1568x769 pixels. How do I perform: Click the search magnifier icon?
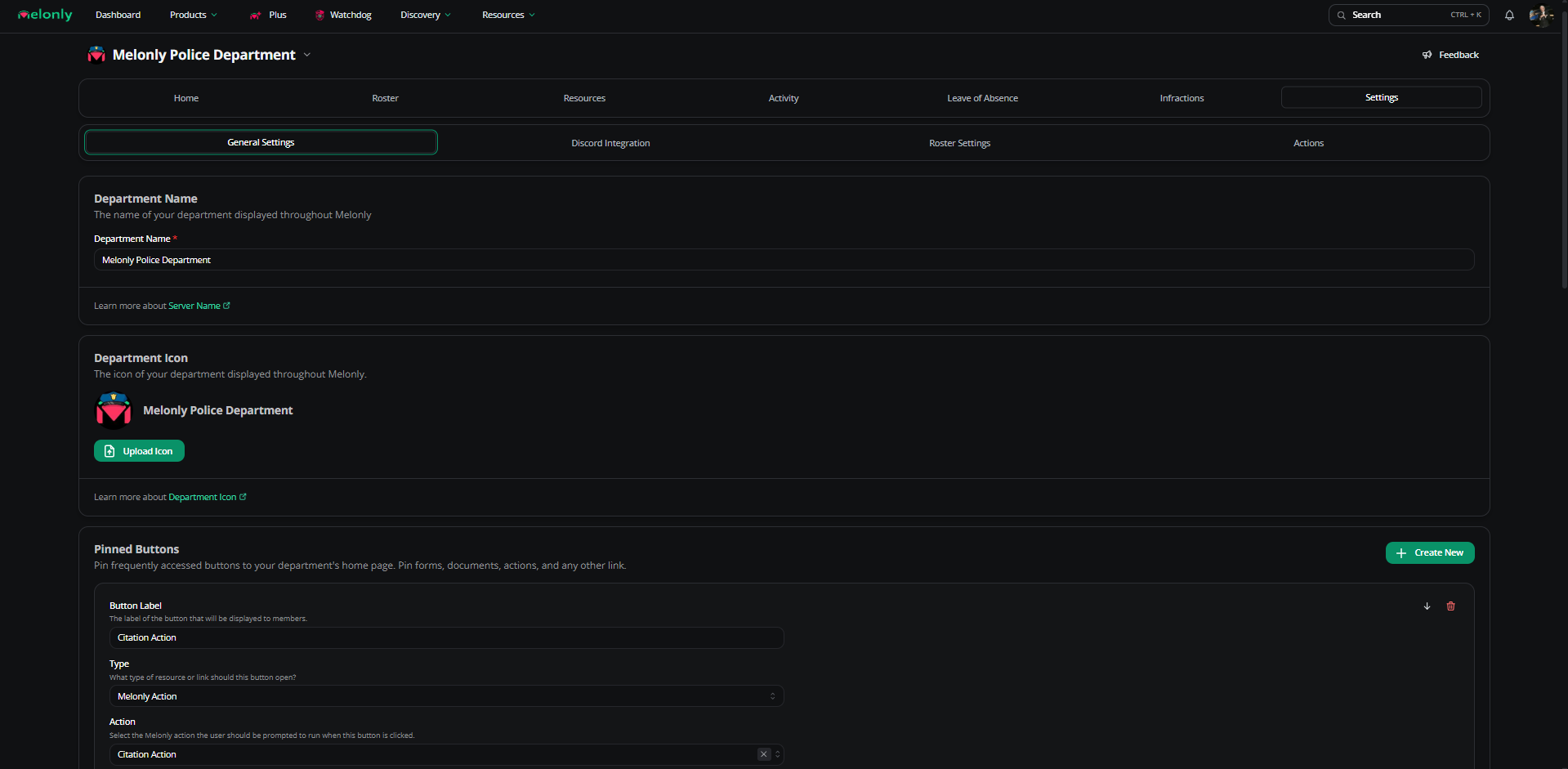1341,15
